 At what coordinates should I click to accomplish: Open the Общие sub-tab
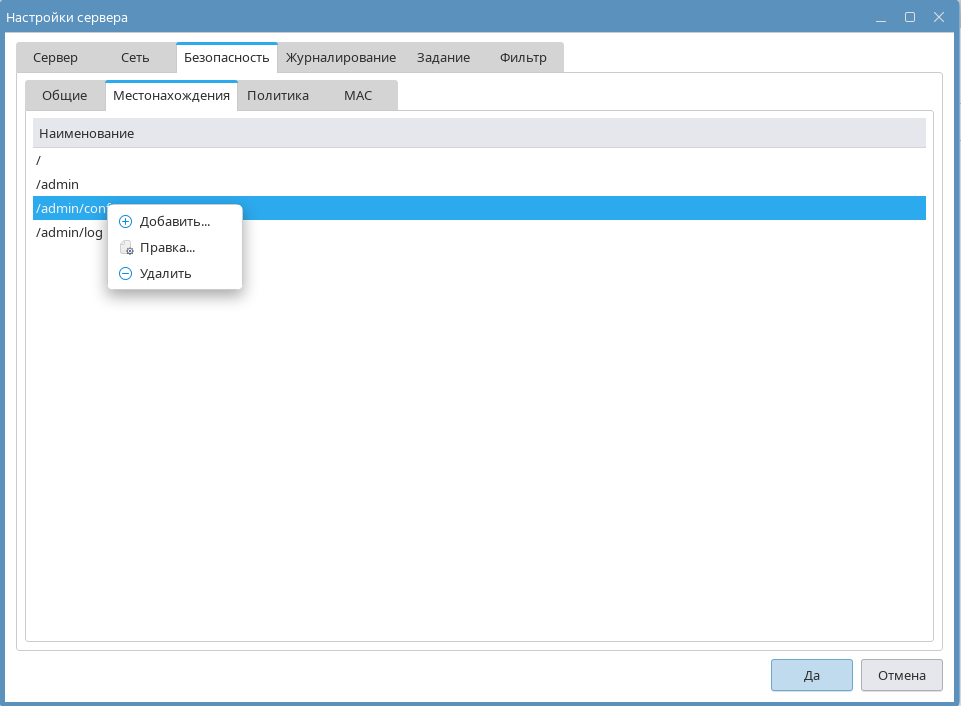click(x=65, y=96)
